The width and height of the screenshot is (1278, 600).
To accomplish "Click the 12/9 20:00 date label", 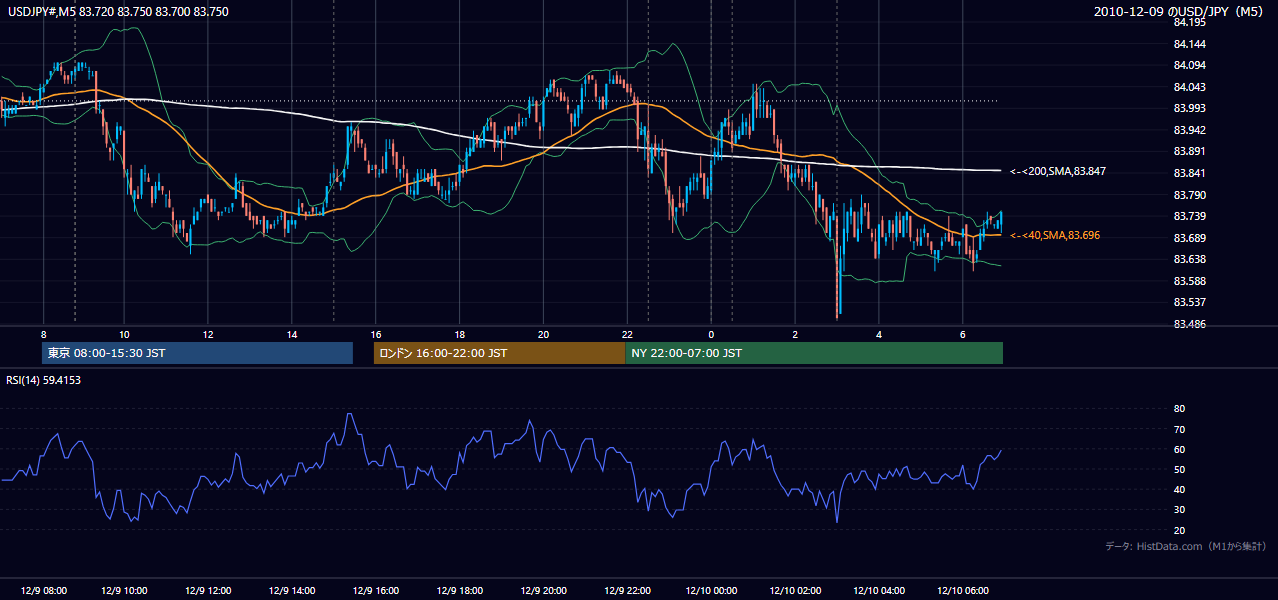I will tap(542, 590).
